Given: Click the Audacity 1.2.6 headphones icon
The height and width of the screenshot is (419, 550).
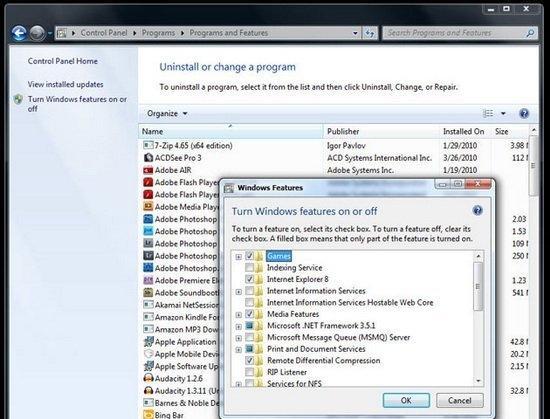Looking at the screenshot, I should coord(148,378).
